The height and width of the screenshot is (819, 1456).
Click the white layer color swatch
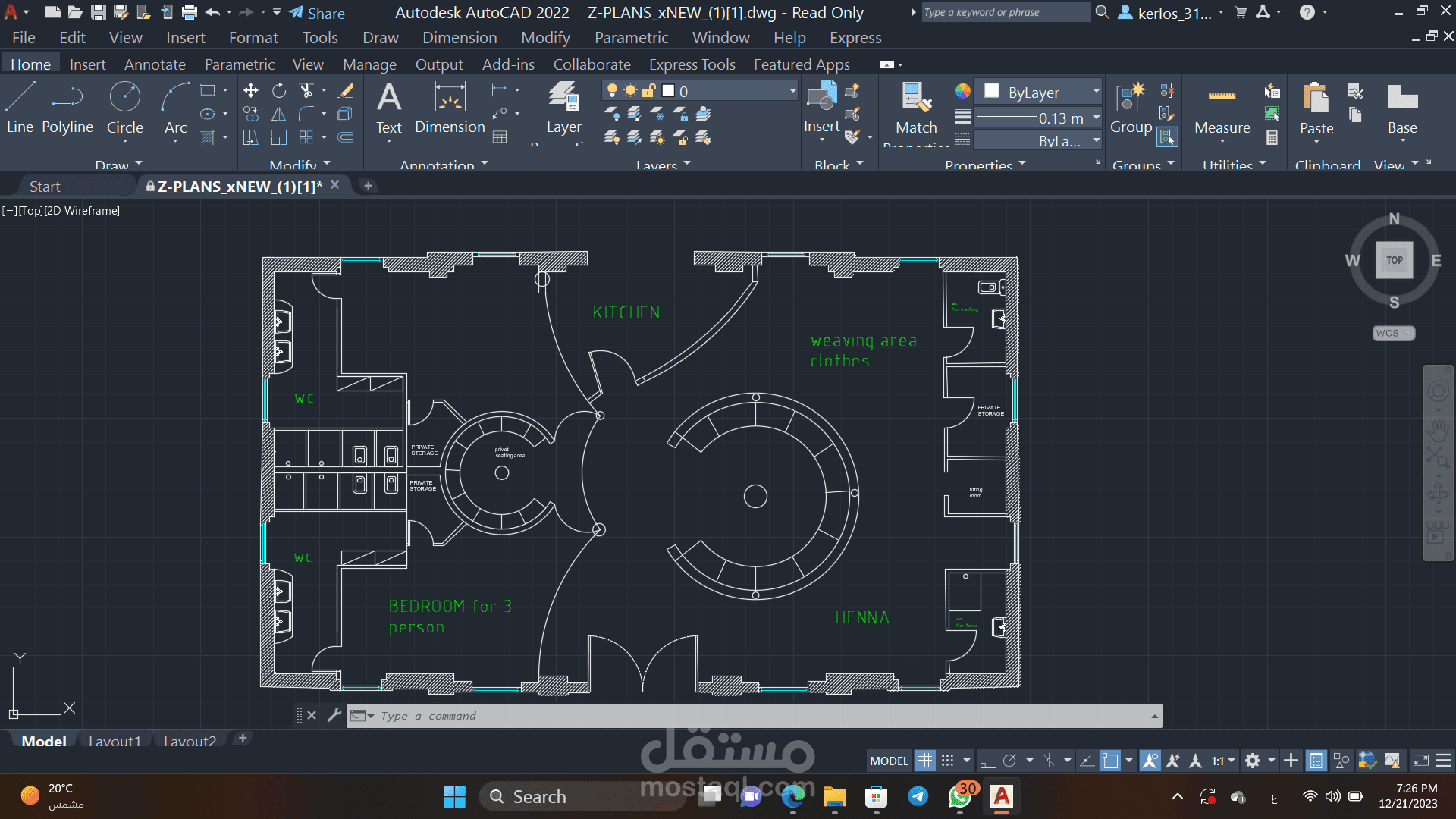668,91
